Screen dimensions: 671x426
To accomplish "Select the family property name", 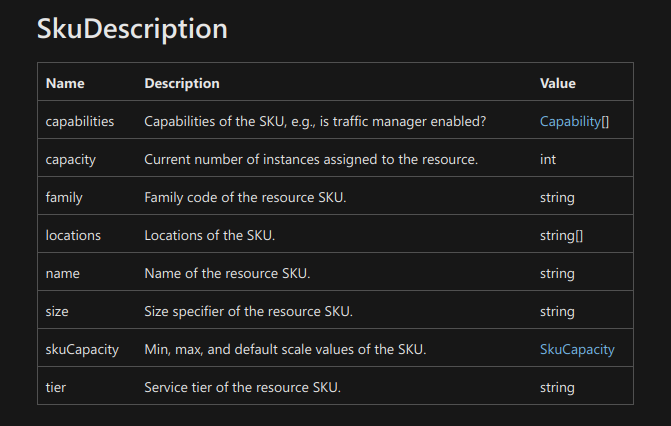I will click(x=64, y=197).
